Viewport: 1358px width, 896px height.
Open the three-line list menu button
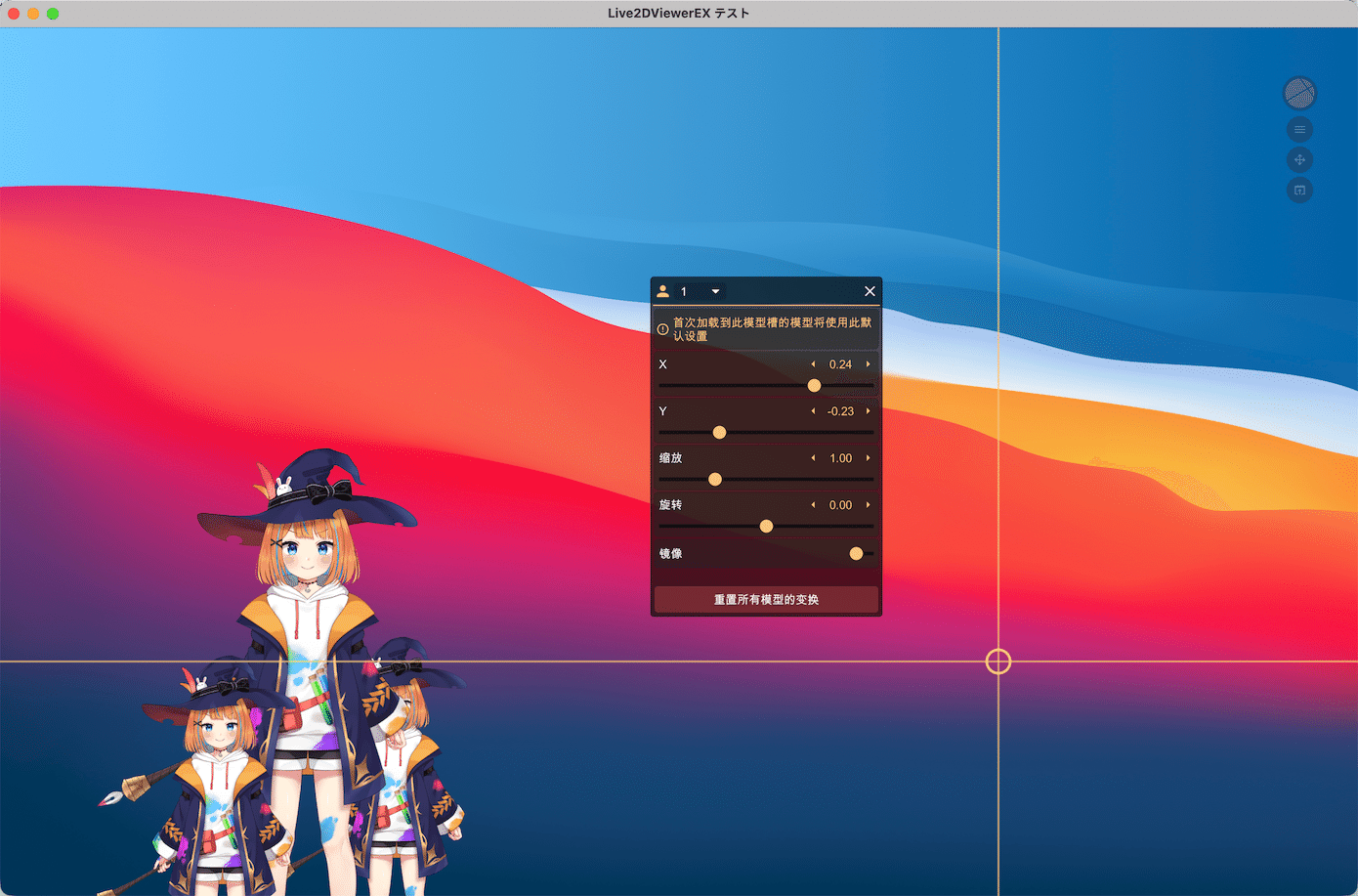(1299, 129)
